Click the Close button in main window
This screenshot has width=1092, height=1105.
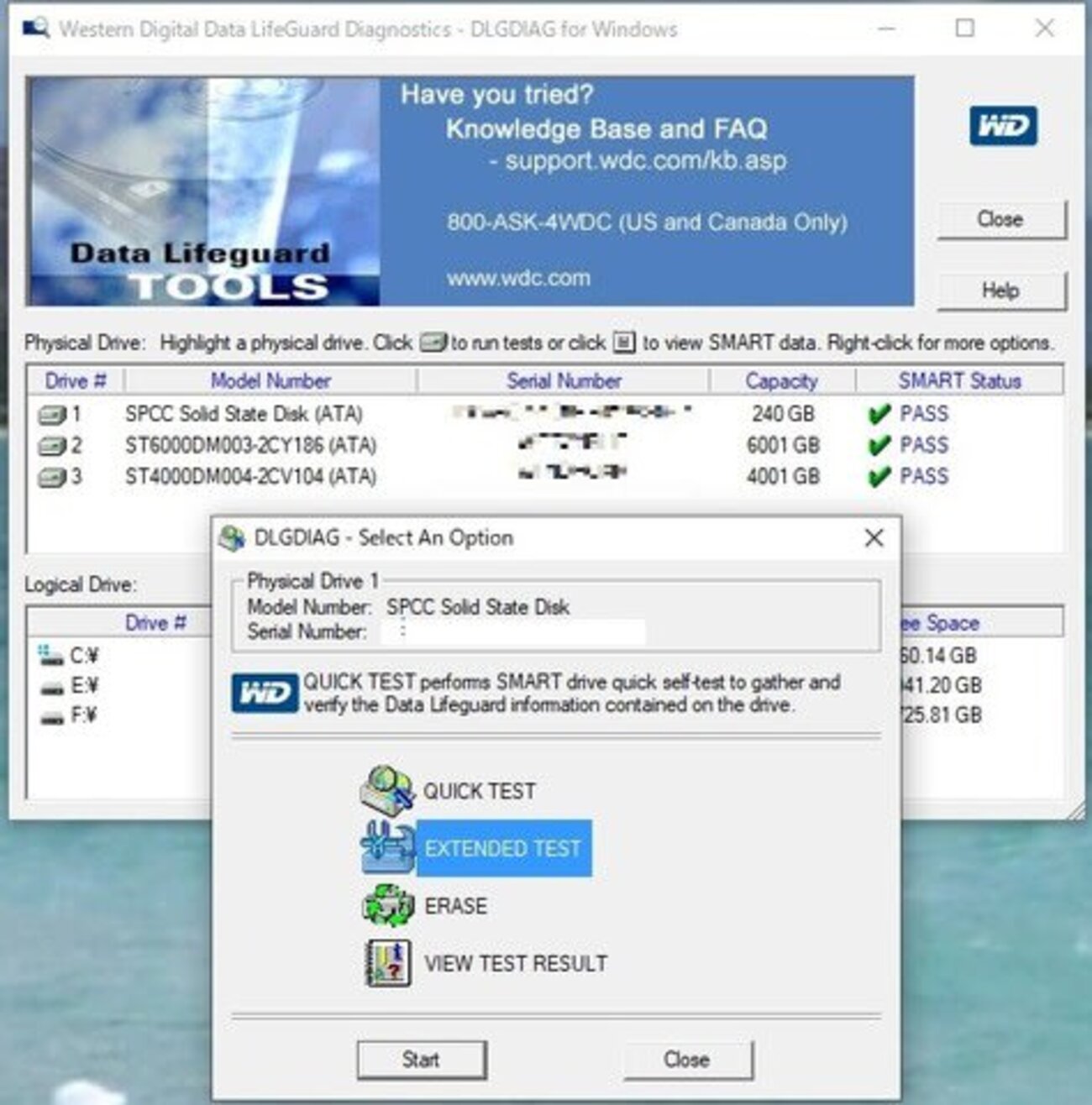point(1000,219)
